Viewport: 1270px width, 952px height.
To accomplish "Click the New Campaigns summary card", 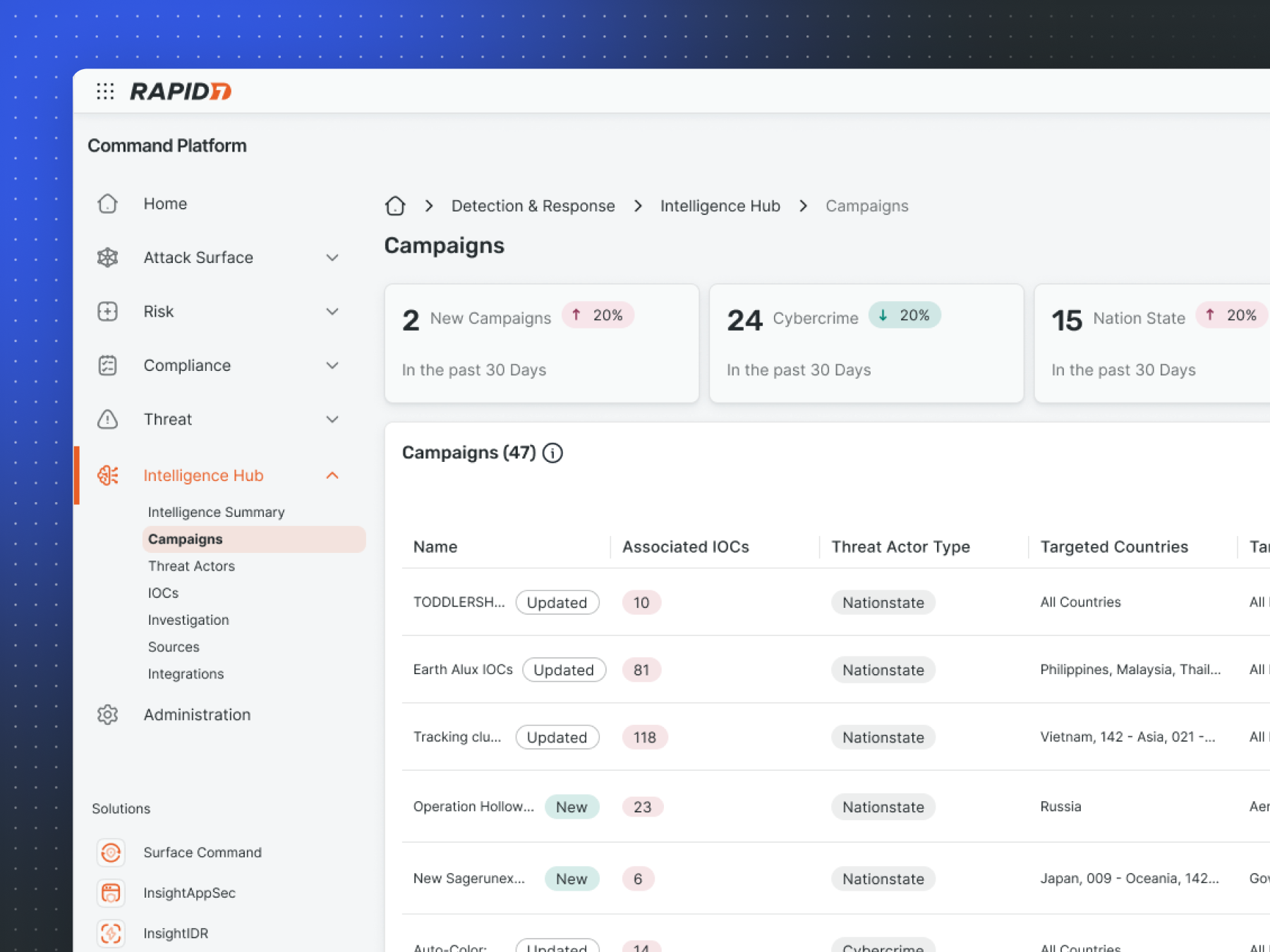I will (x=541, y=343).
